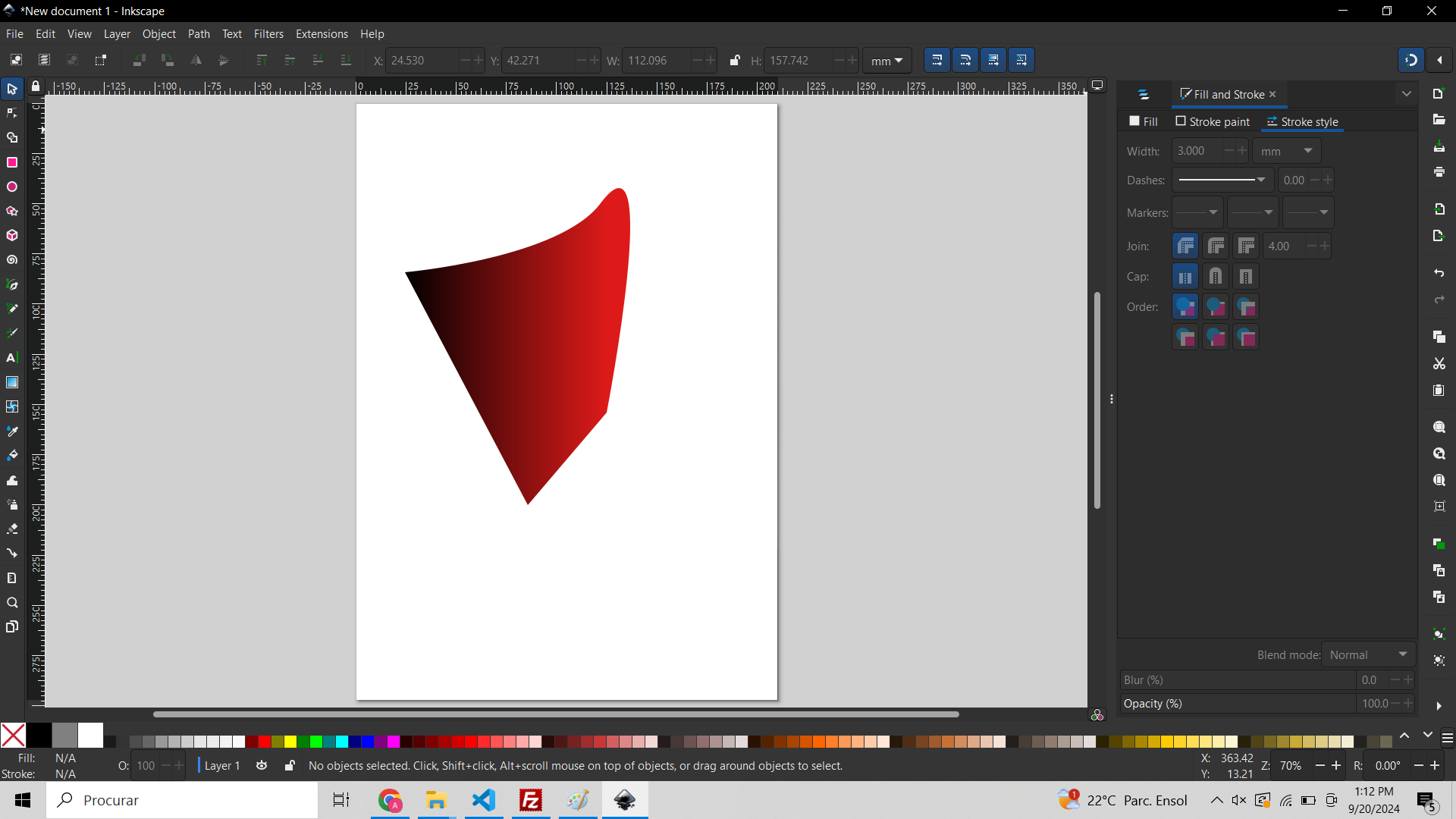Click the Opacity (%) value field
The image size is (1456, 819).
pyautogui.click(x=1374, y=704)
